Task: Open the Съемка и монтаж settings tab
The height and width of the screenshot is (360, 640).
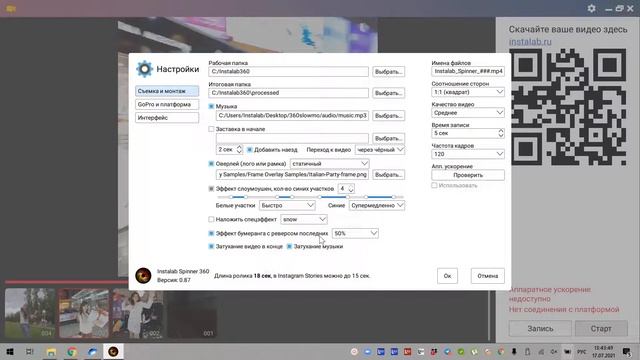Action: [167, 91]
